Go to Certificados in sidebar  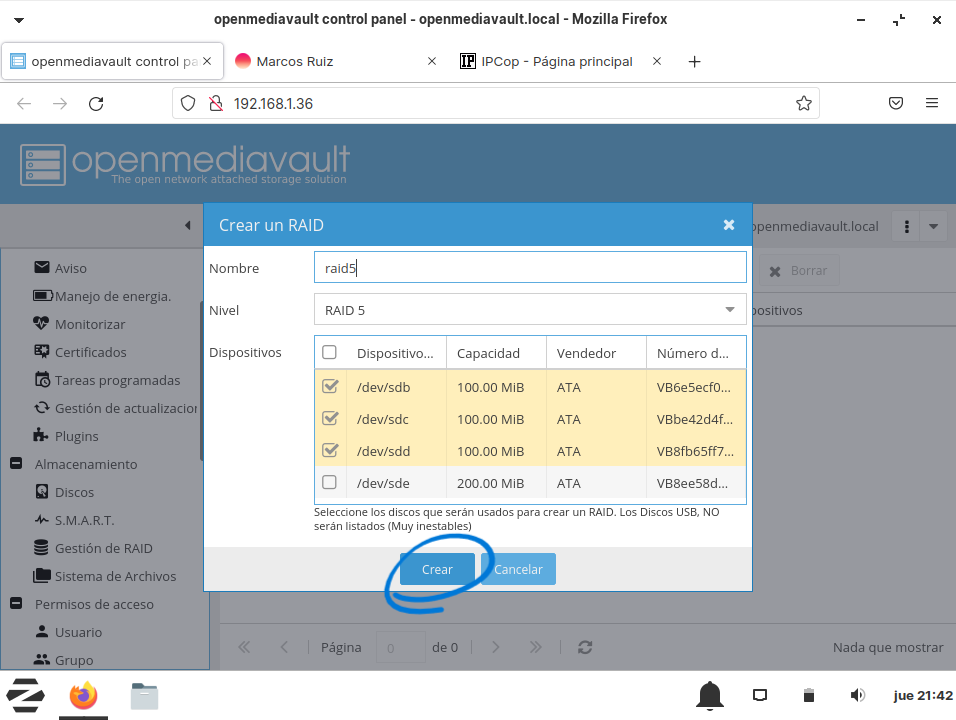click(x=90, y=352)
